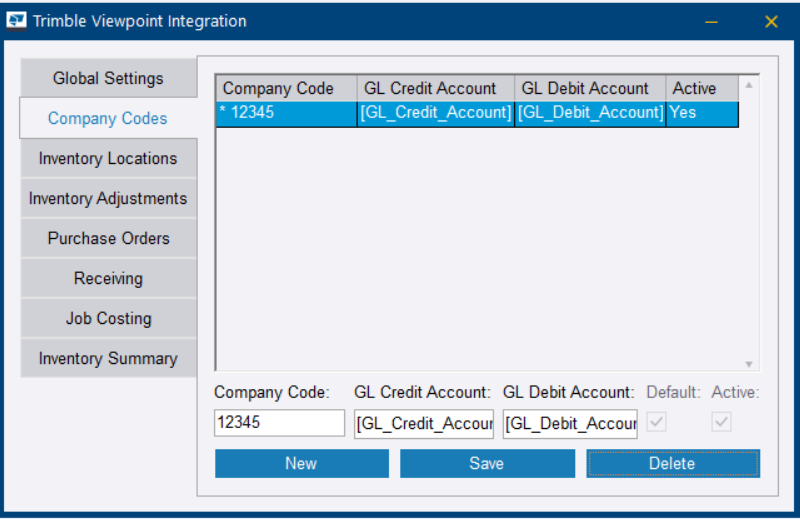Sort by GL Credit Account column header
The width and height of the screenshot is (800, 519).
point(436,88)
